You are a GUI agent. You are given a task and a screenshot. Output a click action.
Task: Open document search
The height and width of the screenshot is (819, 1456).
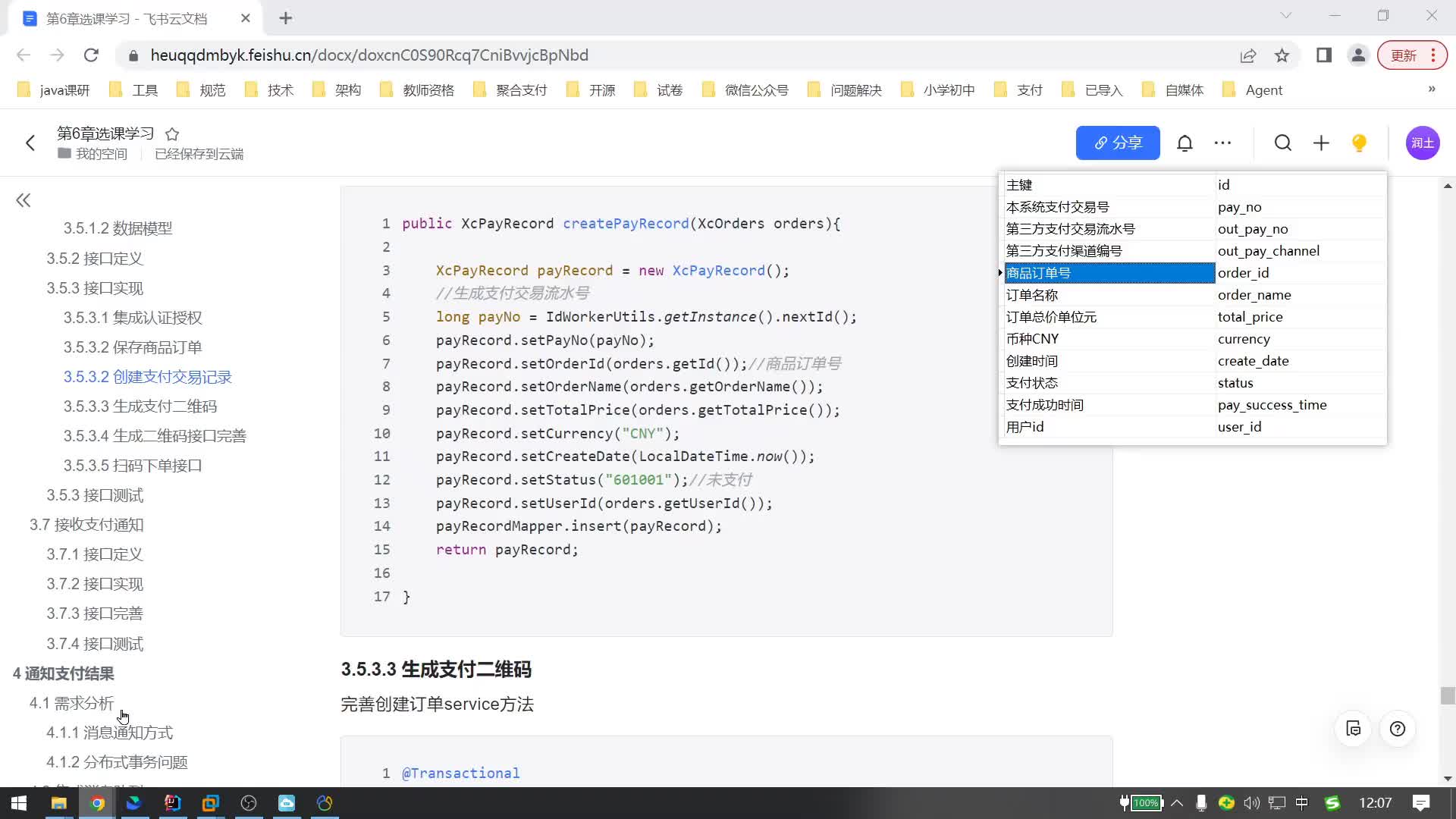(1282, 143)
